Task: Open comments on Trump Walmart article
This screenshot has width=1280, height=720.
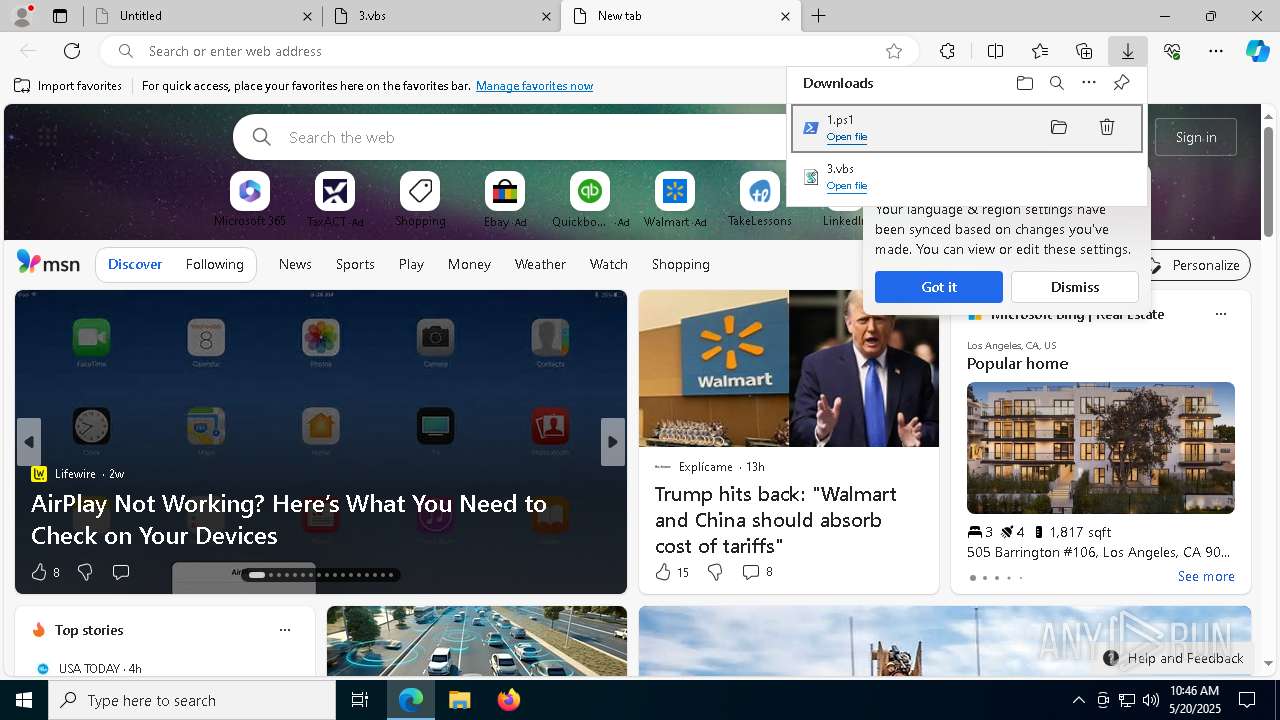Action: tap(757, 572)
